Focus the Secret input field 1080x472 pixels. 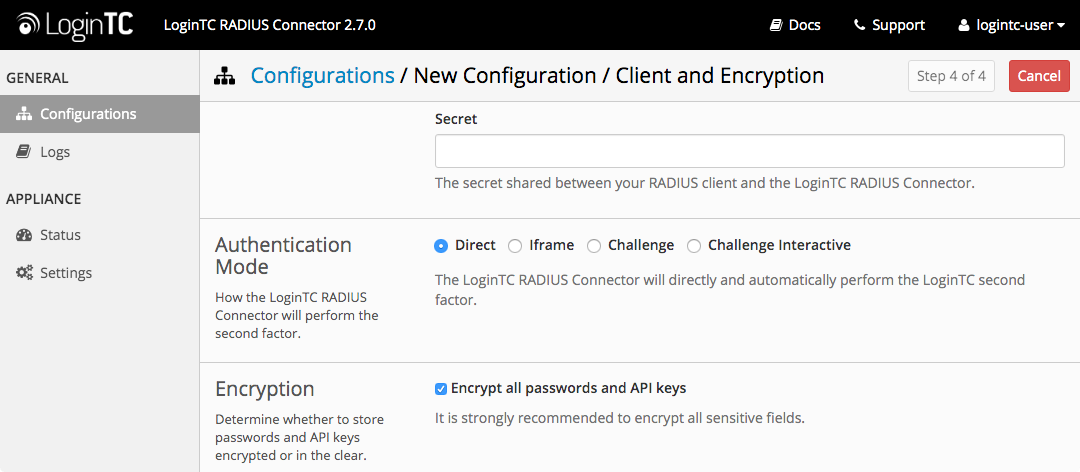point(749,151)
